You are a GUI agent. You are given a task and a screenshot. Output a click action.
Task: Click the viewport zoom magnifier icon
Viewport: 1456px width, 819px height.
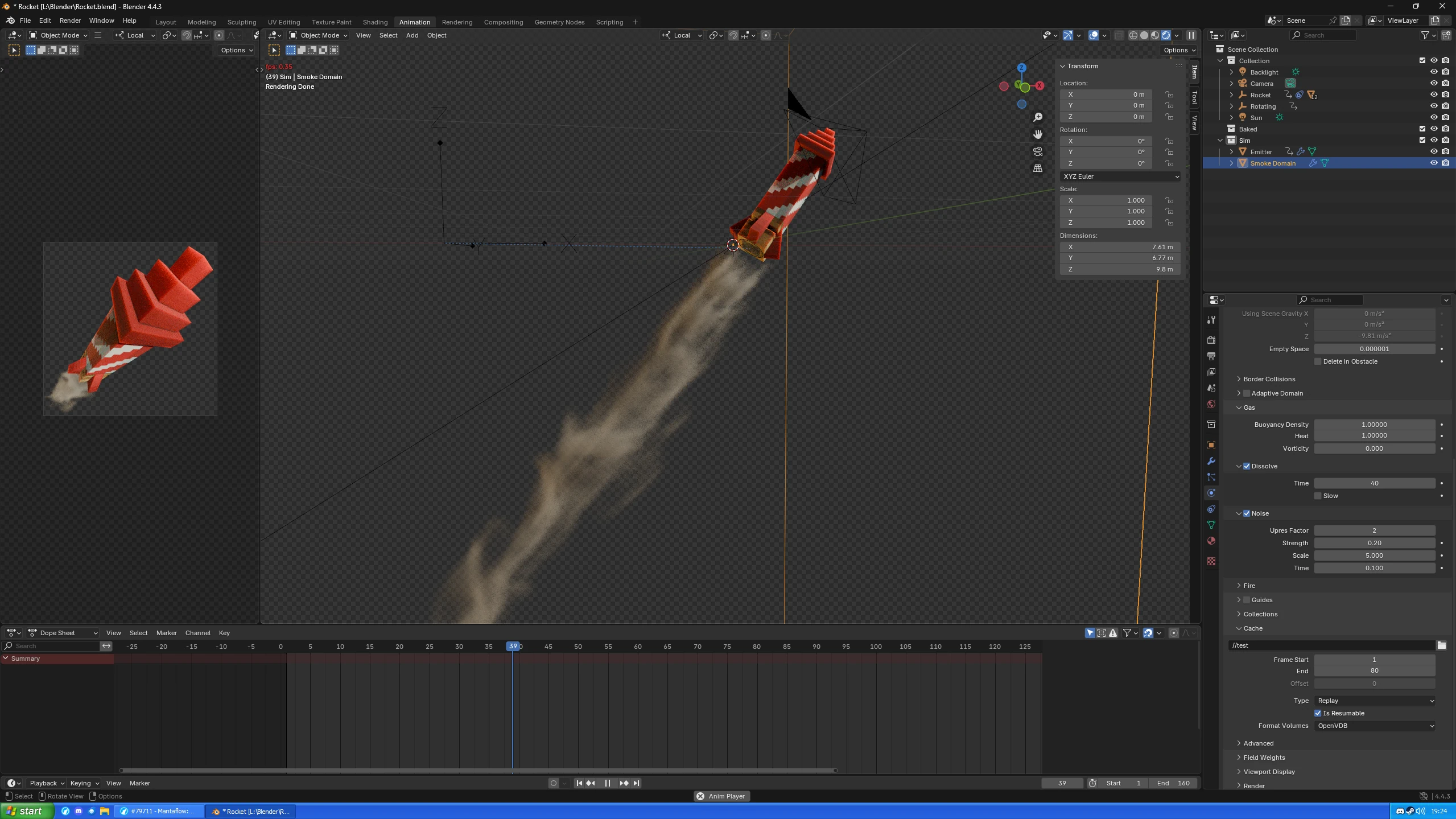[x=1038, y=117]
